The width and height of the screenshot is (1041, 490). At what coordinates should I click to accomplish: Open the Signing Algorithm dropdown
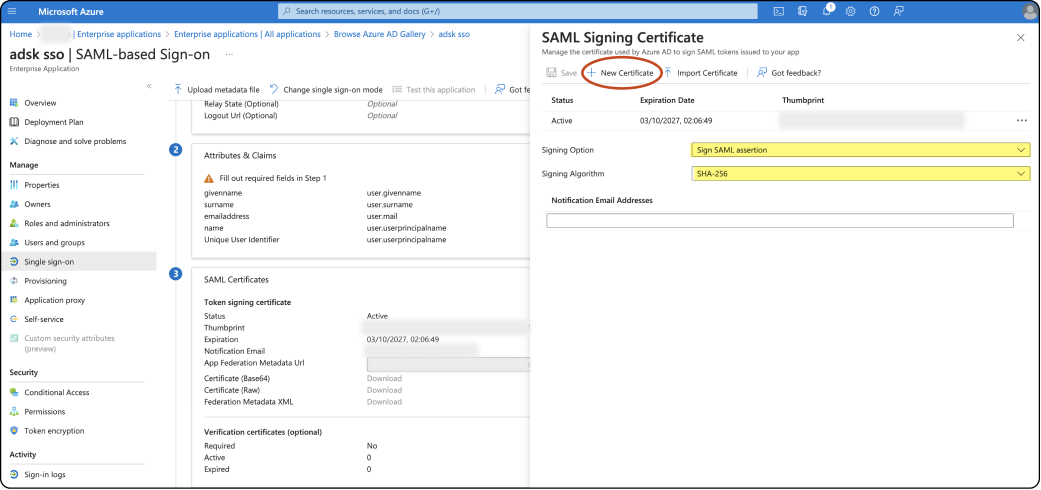pyautogui.click(x=860, y=174)
